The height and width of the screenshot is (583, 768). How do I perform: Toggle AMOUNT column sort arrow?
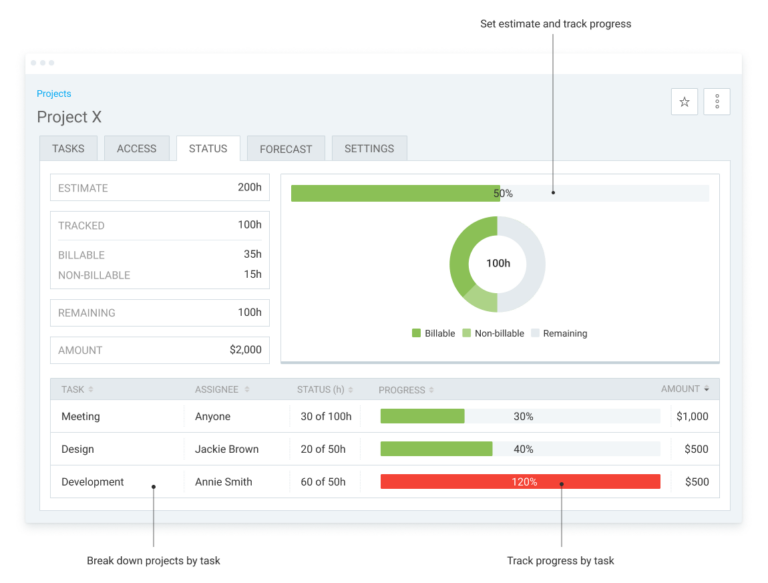[706, 389]
